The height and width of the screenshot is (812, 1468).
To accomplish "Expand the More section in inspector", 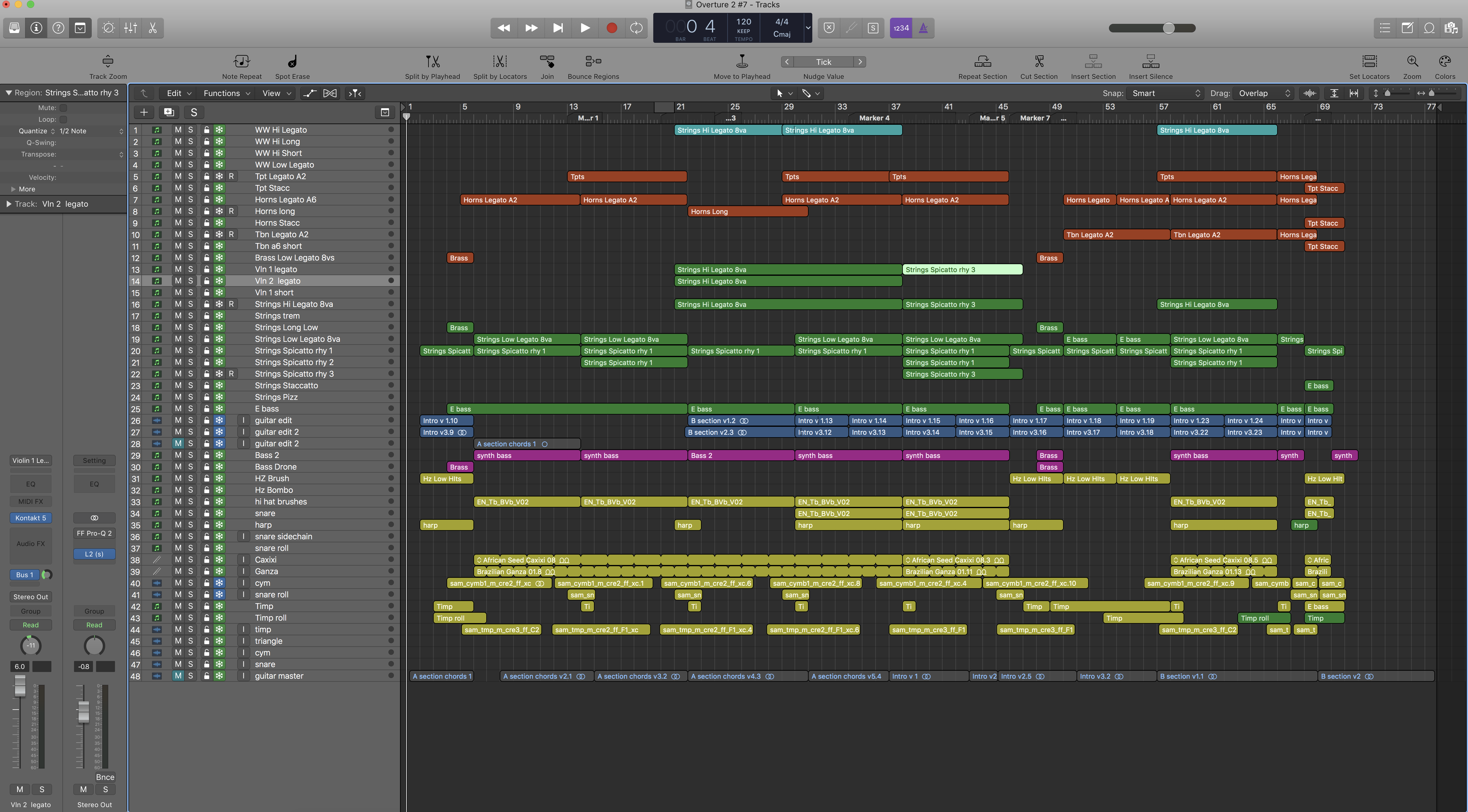I will [x=13, y=189].
